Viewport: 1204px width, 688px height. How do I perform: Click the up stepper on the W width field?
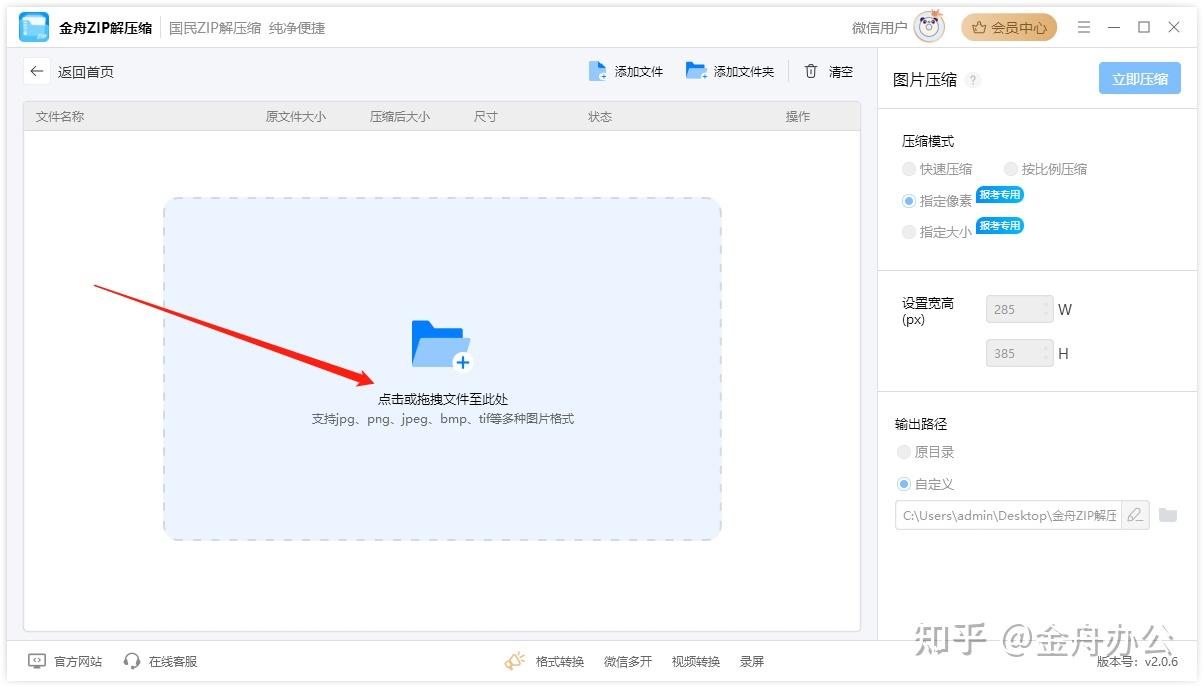click(x=1046, y=304)
